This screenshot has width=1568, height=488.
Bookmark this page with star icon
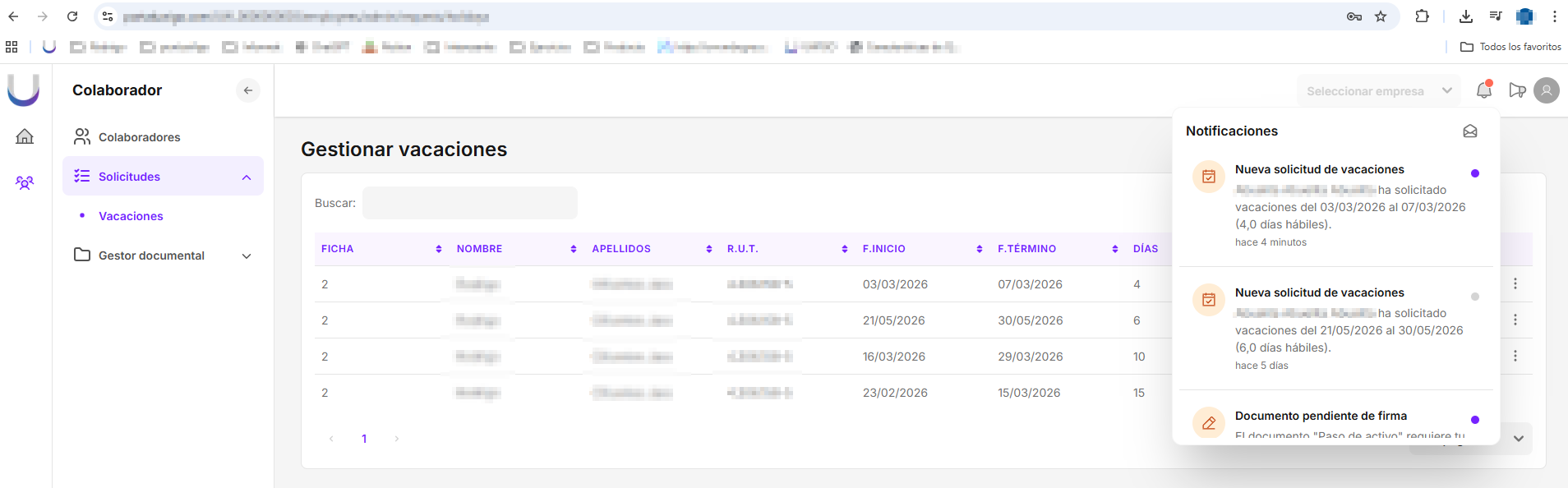[1380, 16]
